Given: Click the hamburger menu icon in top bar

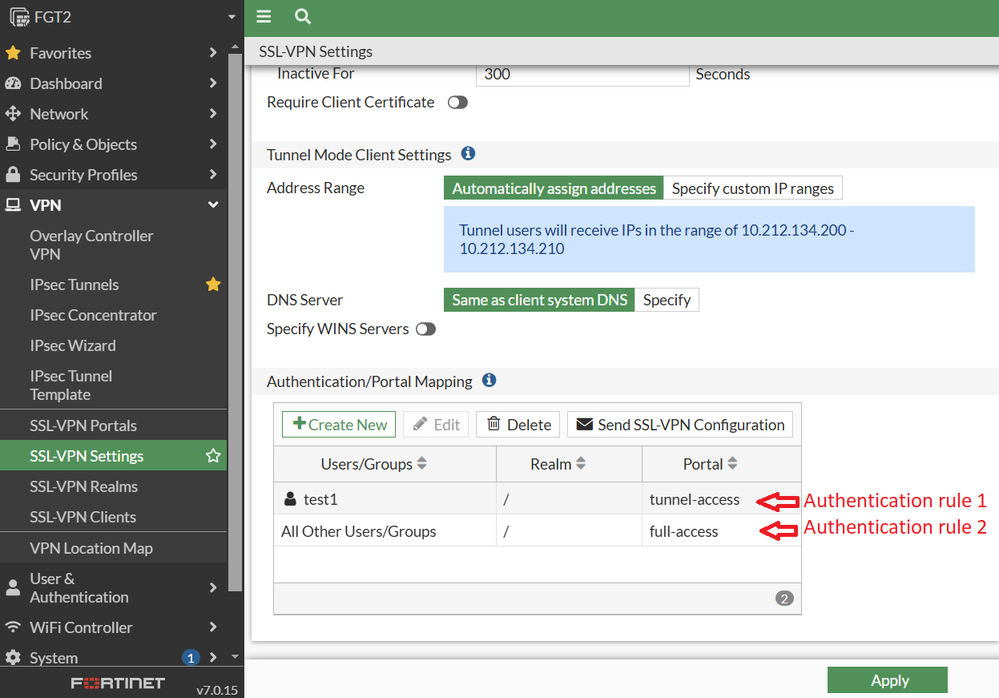Looking at the screenshot, I should [264, 17].
